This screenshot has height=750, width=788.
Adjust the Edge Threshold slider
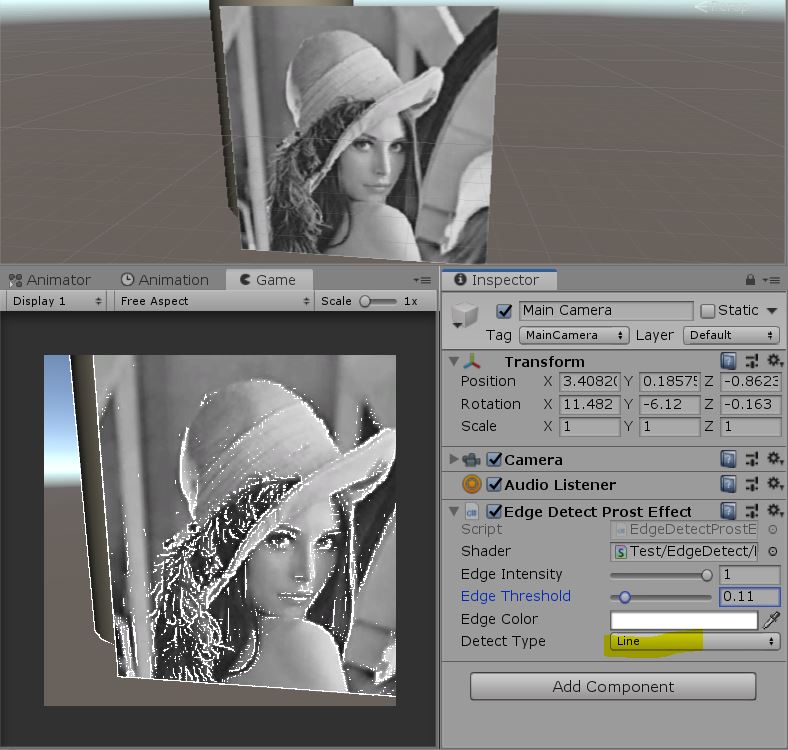[x=661, y=597]
